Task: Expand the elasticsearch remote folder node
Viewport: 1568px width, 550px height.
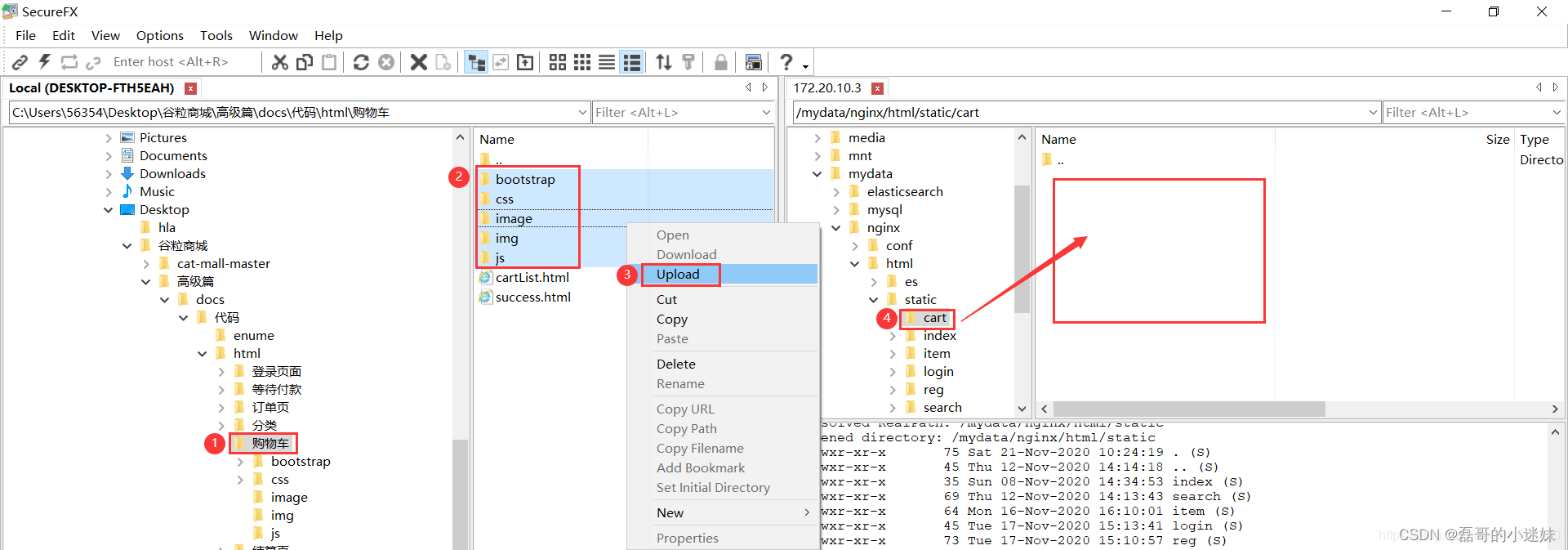Action: click(x=835, y=192)
